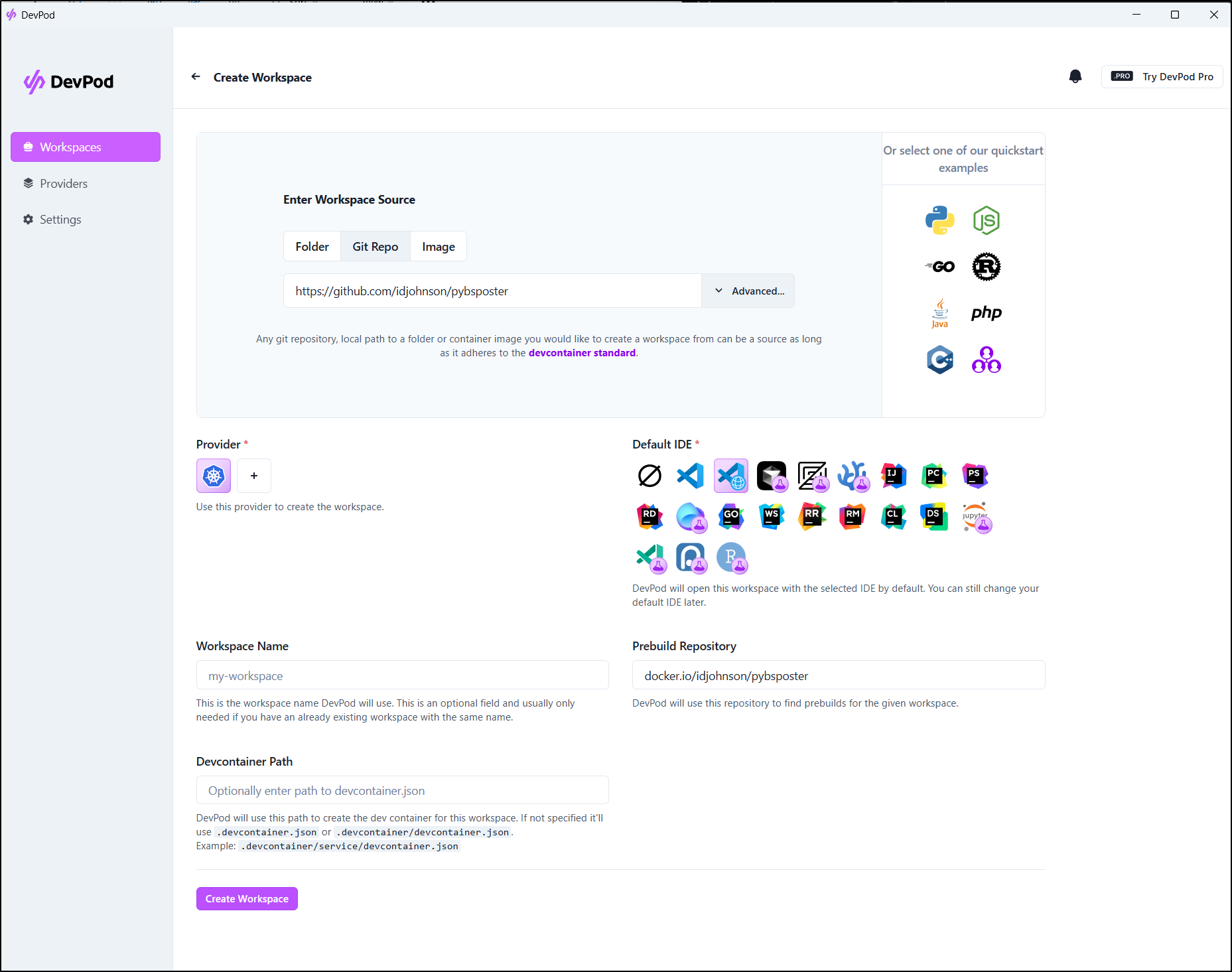
Task: Pick the Java quickstart example
Action: point(940,313)
